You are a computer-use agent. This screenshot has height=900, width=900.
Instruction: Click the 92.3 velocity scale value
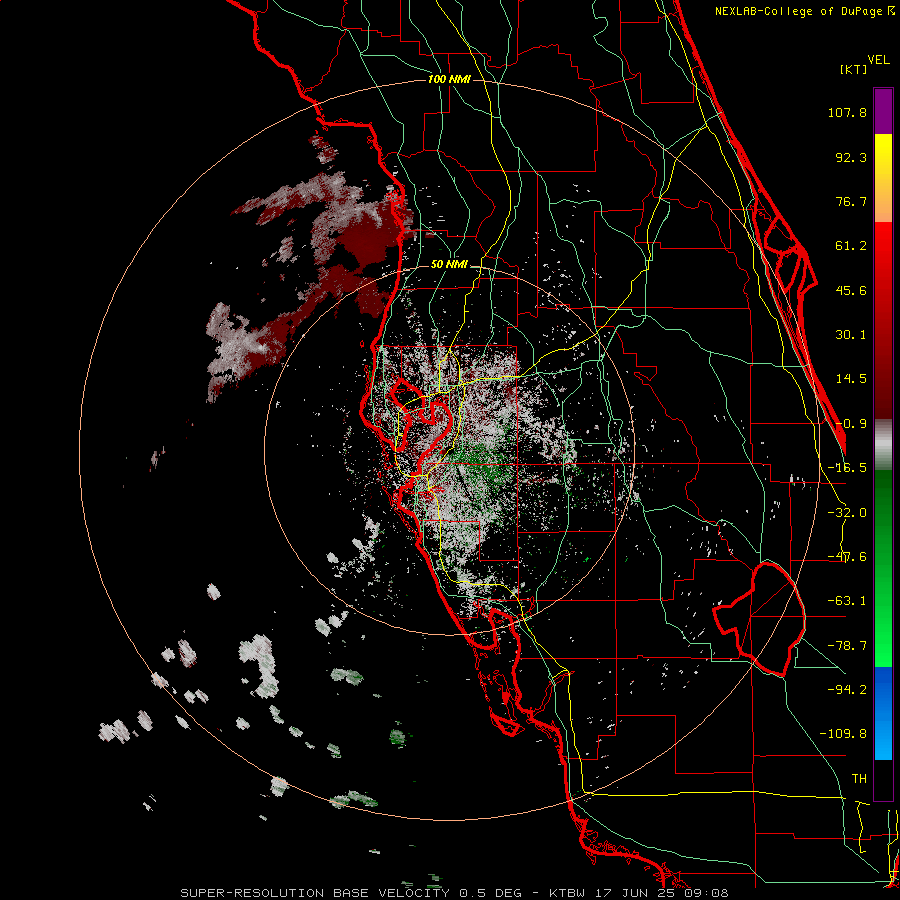click(x=851, y=157)
